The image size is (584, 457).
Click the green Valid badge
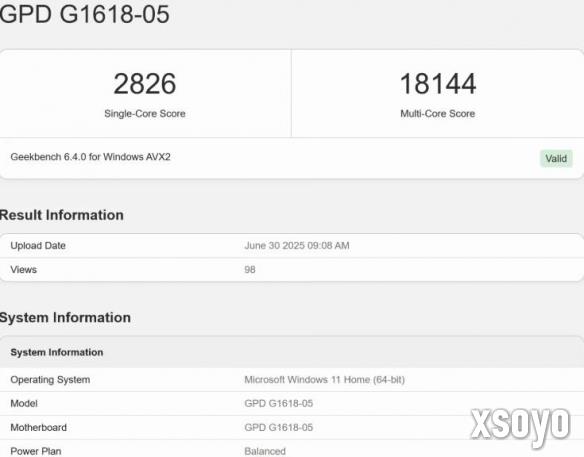(556, 159)
